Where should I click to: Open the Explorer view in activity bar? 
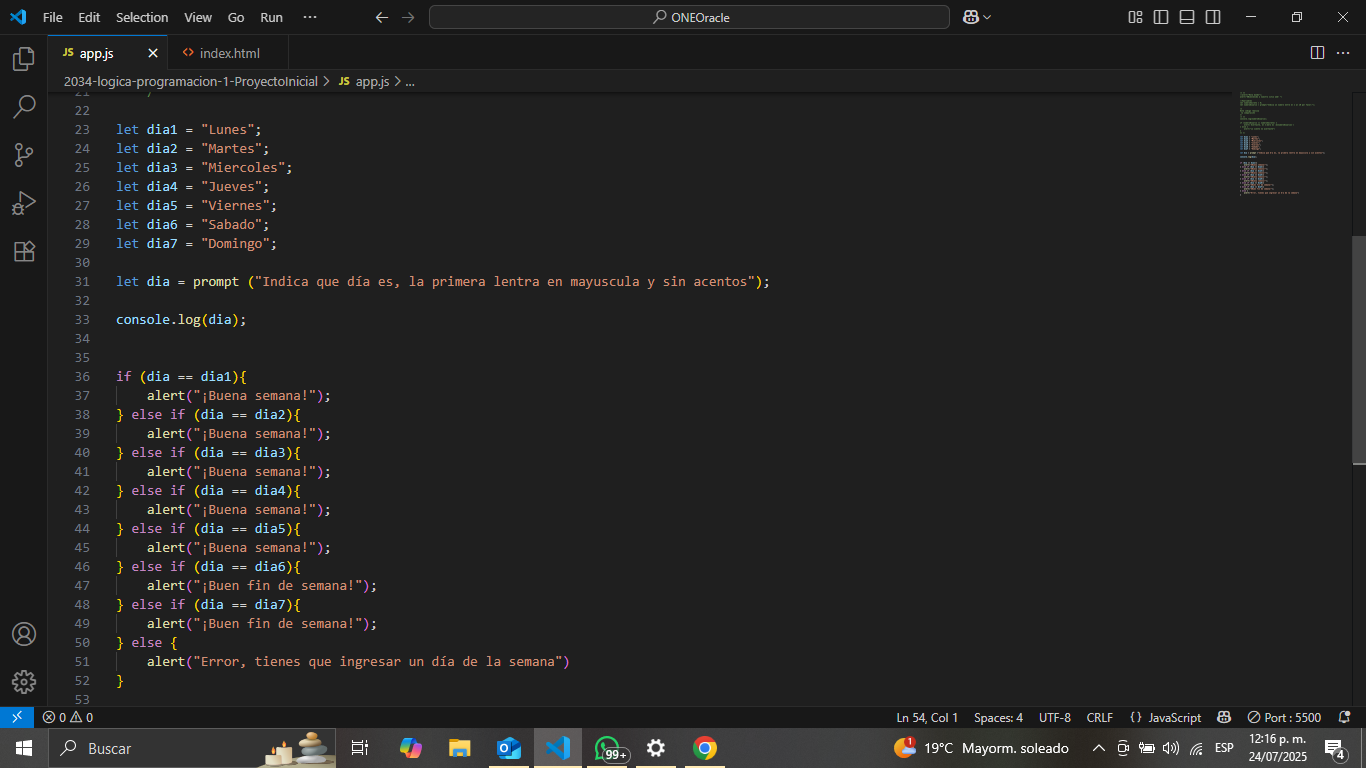(24, 59)
